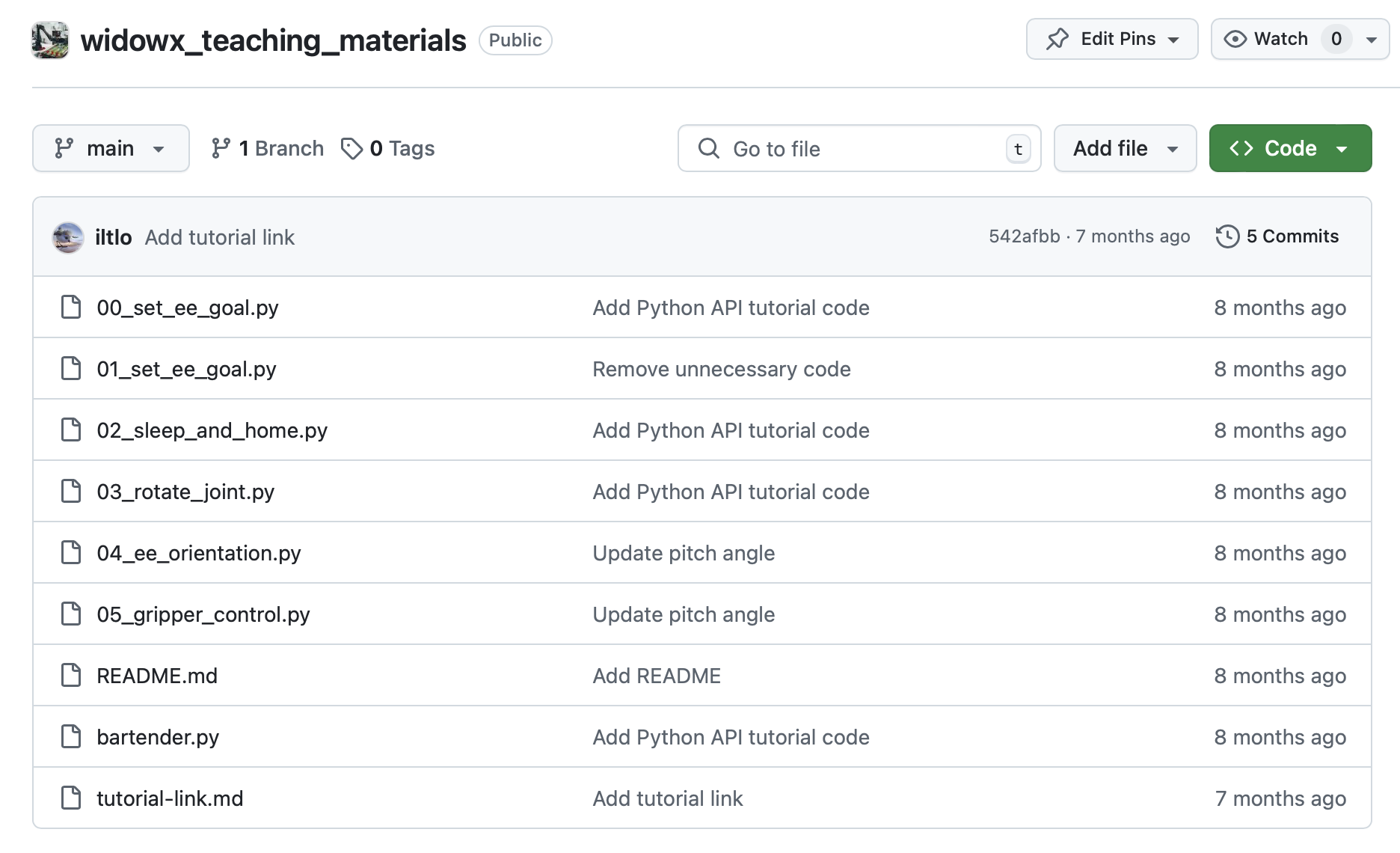The width and height of the screenshot is (1400, 853).
Task: Click file icon for bartender.py
Action: [71, 737]
